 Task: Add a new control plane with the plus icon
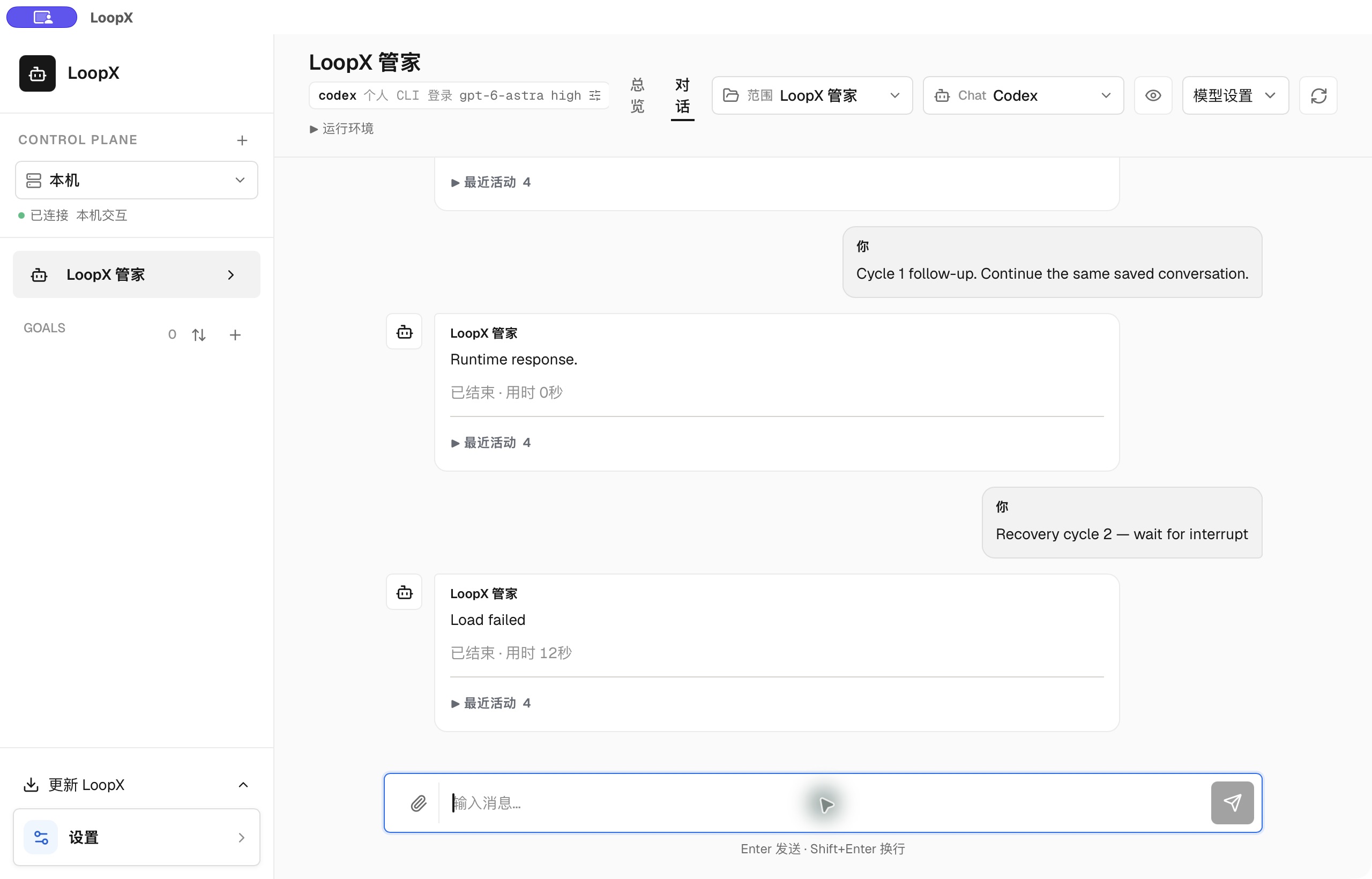coord(242,140)
